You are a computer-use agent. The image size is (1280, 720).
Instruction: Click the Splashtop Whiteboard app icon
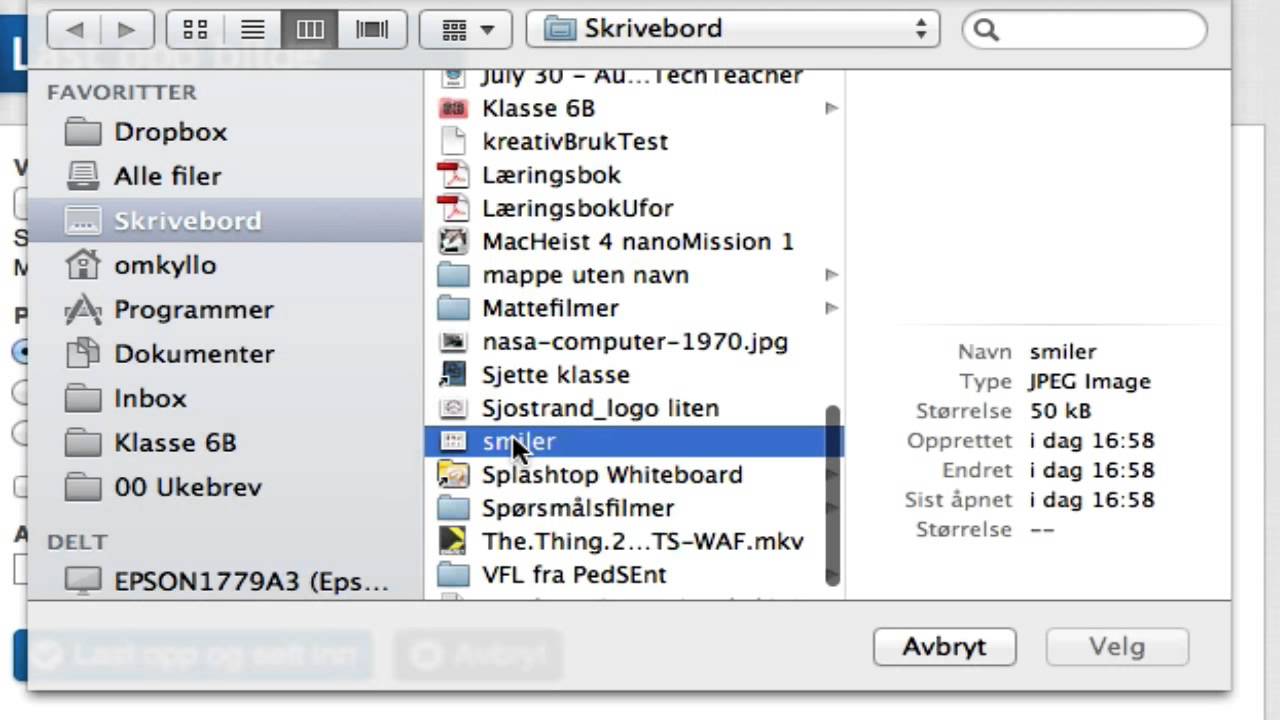coord(454,475)
